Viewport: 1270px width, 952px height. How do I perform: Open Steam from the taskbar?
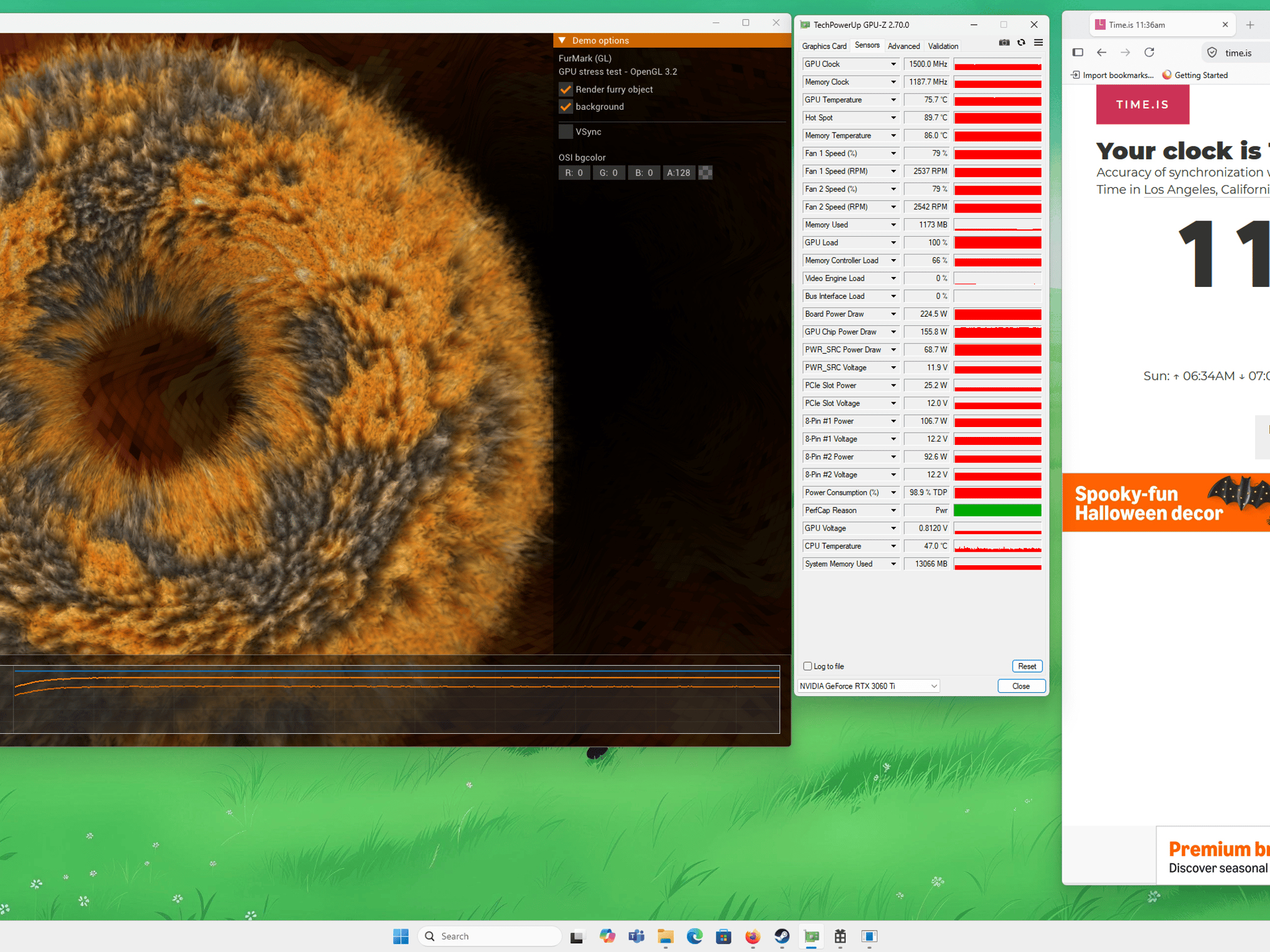point(782,936)
